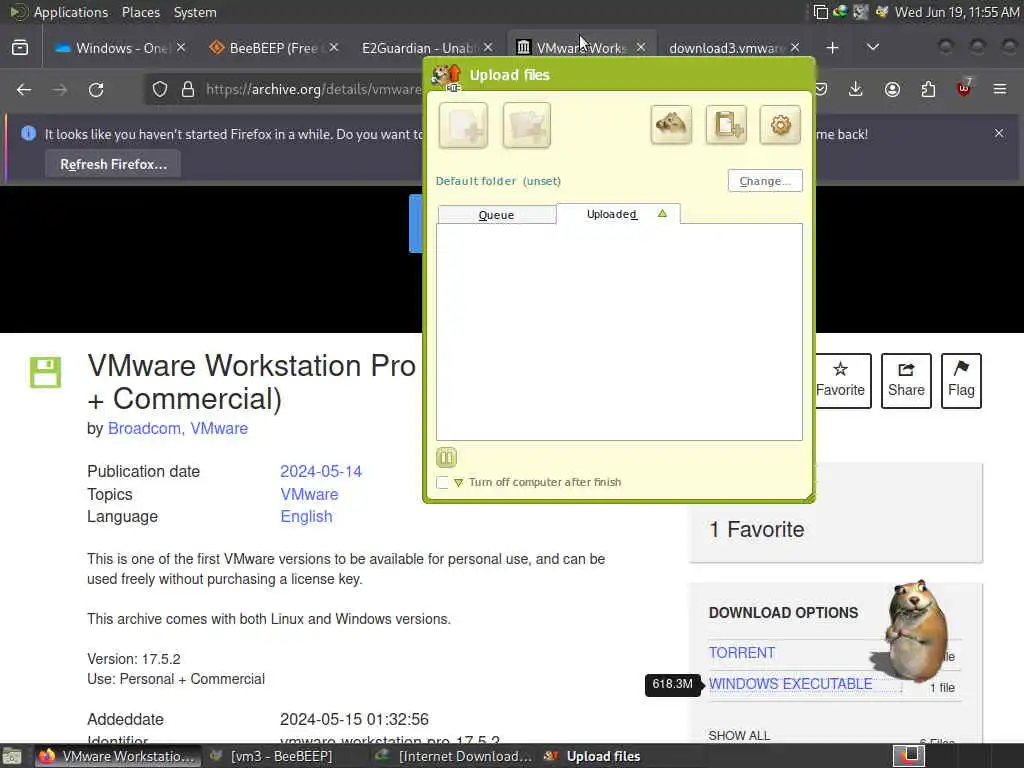
Task: Switch to the Queue tab
Action: (x=496, y=215)
